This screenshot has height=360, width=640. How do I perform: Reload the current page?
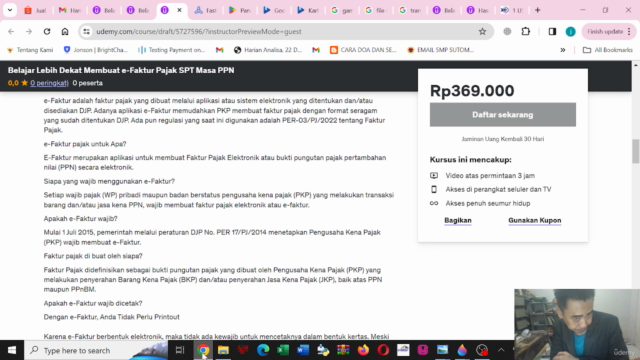click(x=47, y=31)
